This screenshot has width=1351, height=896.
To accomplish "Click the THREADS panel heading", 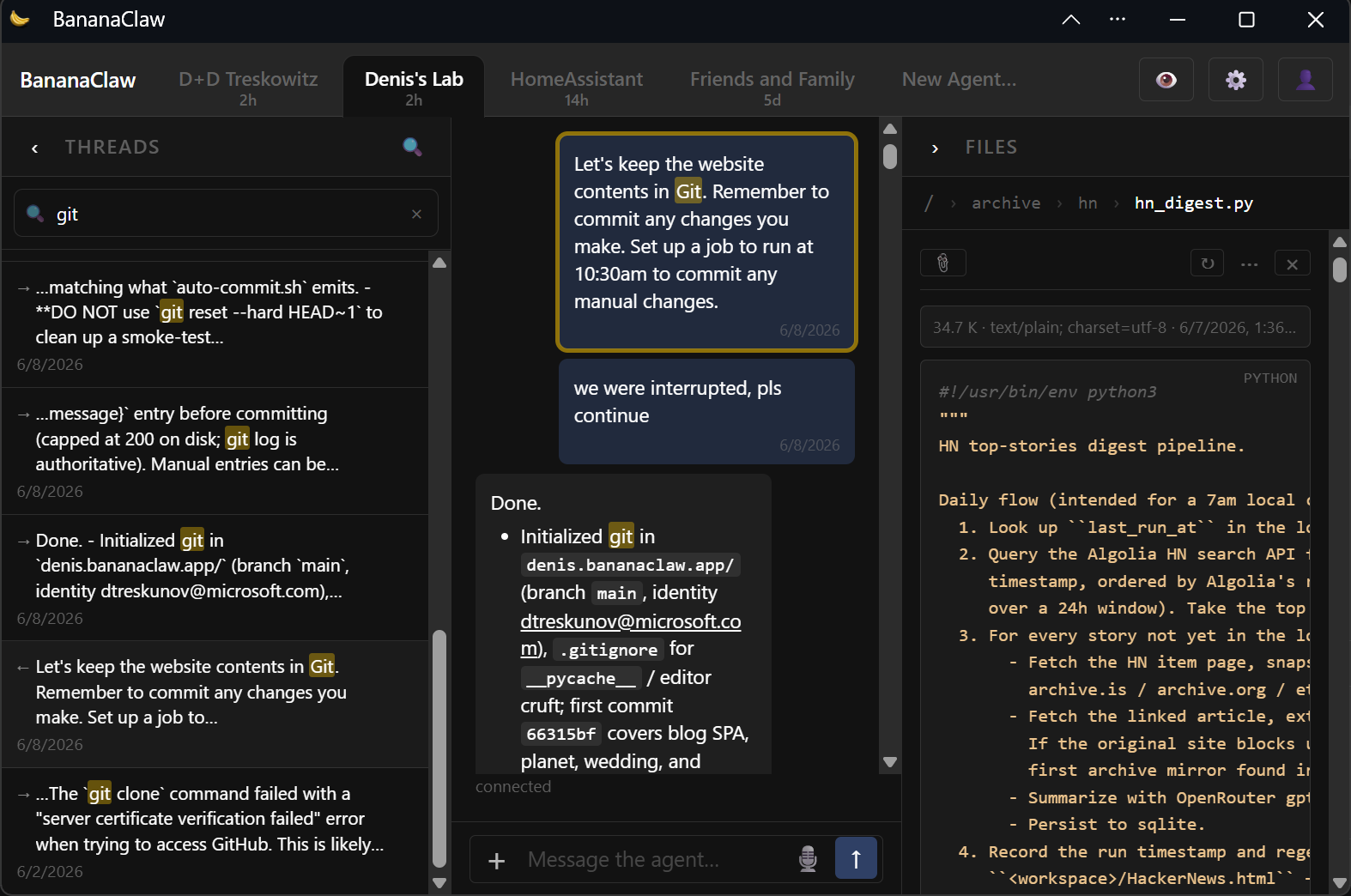I will 112,147.
